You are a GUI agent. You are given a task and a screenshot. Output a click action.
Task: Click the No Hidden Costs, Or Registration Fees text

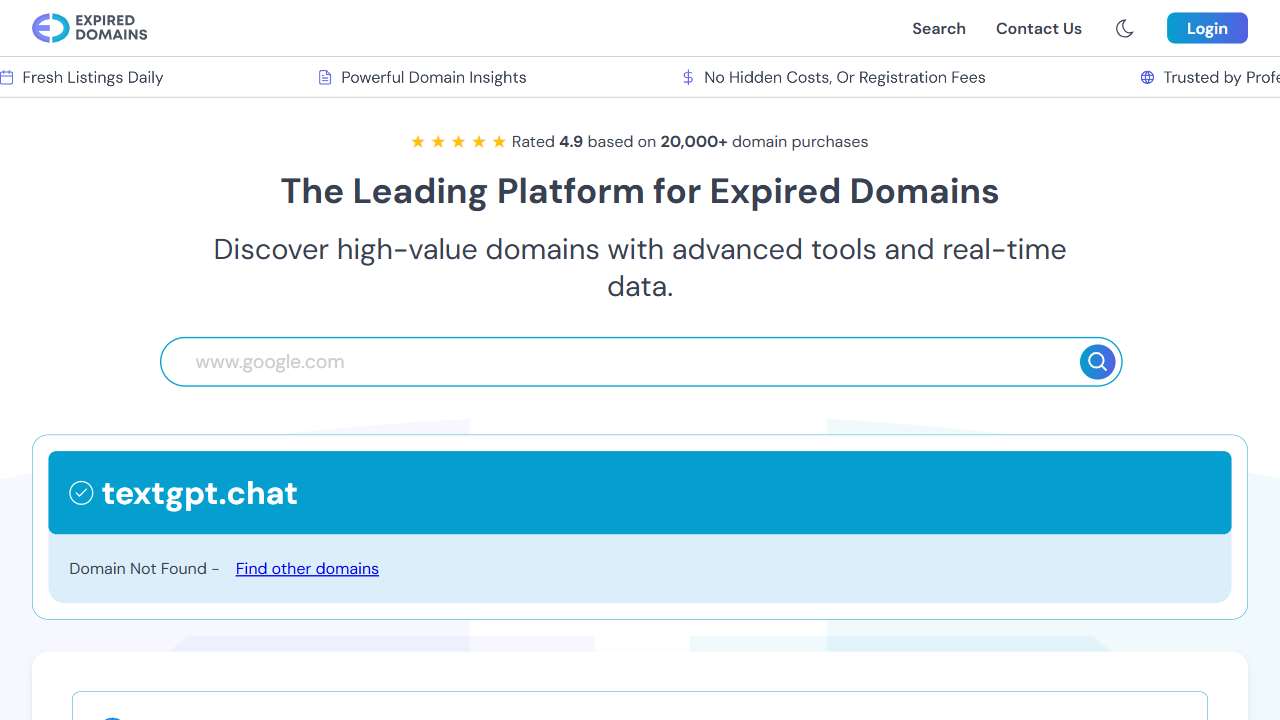(844, 77)
